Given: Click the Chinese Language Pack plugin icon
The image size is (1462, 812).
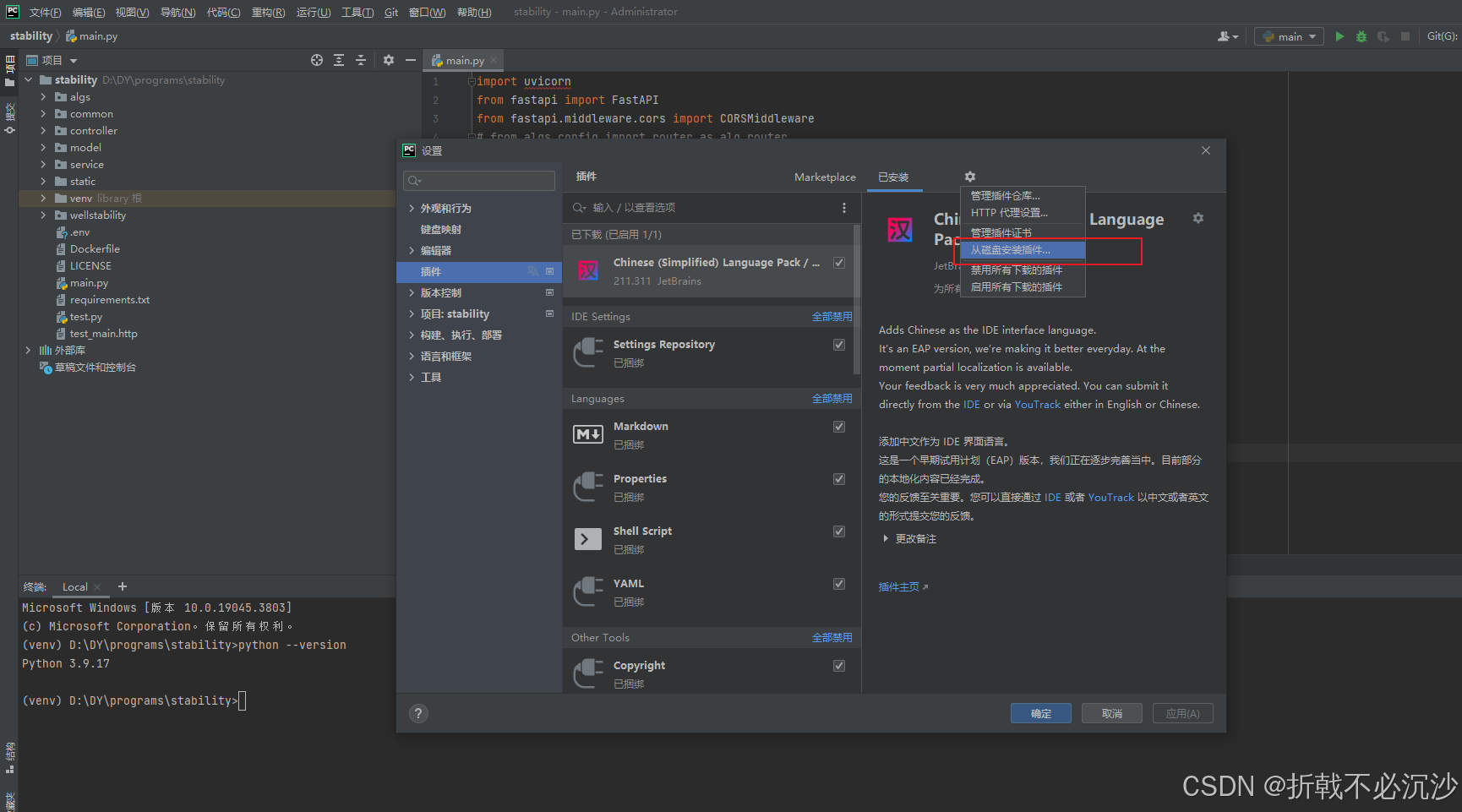Looking at the screenshot, I should pos(588,270).
